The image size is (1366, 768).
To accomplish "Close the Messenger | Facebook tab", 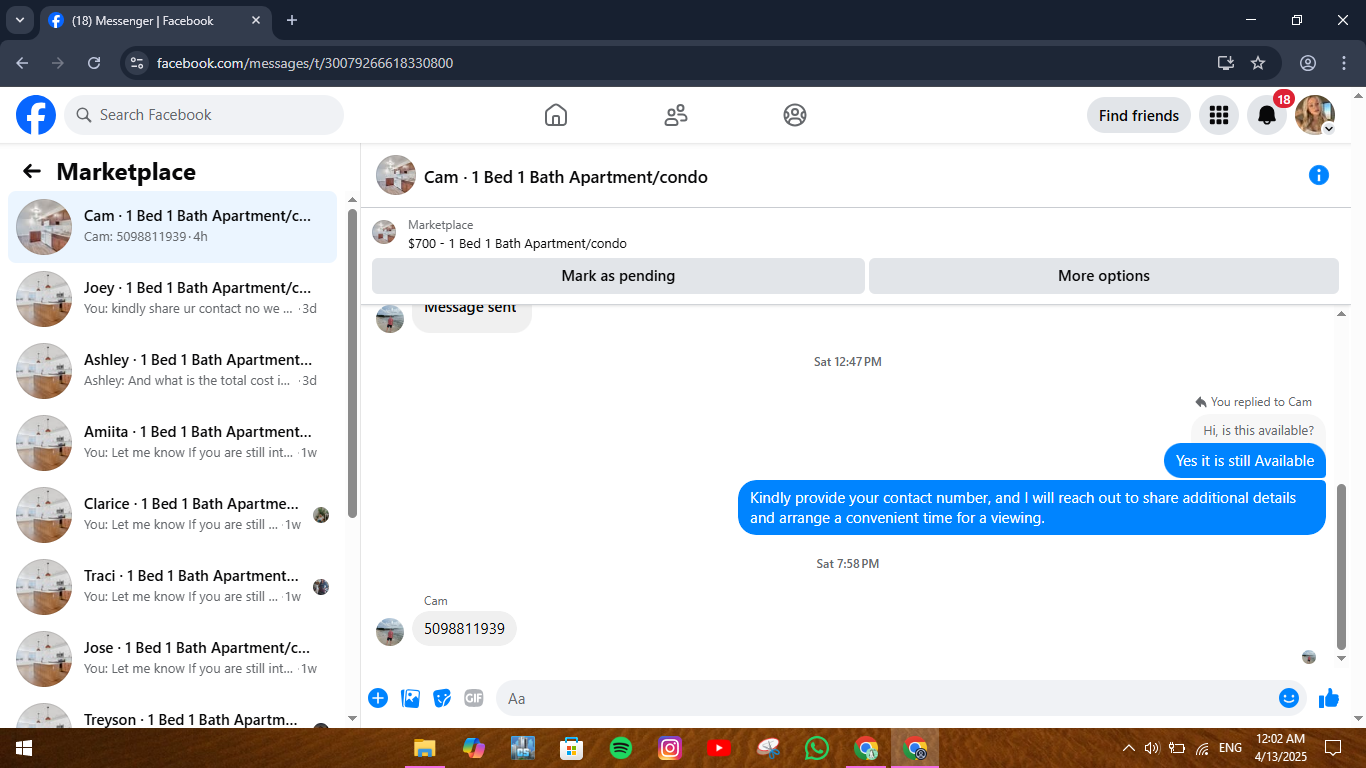I will point(256,20).
